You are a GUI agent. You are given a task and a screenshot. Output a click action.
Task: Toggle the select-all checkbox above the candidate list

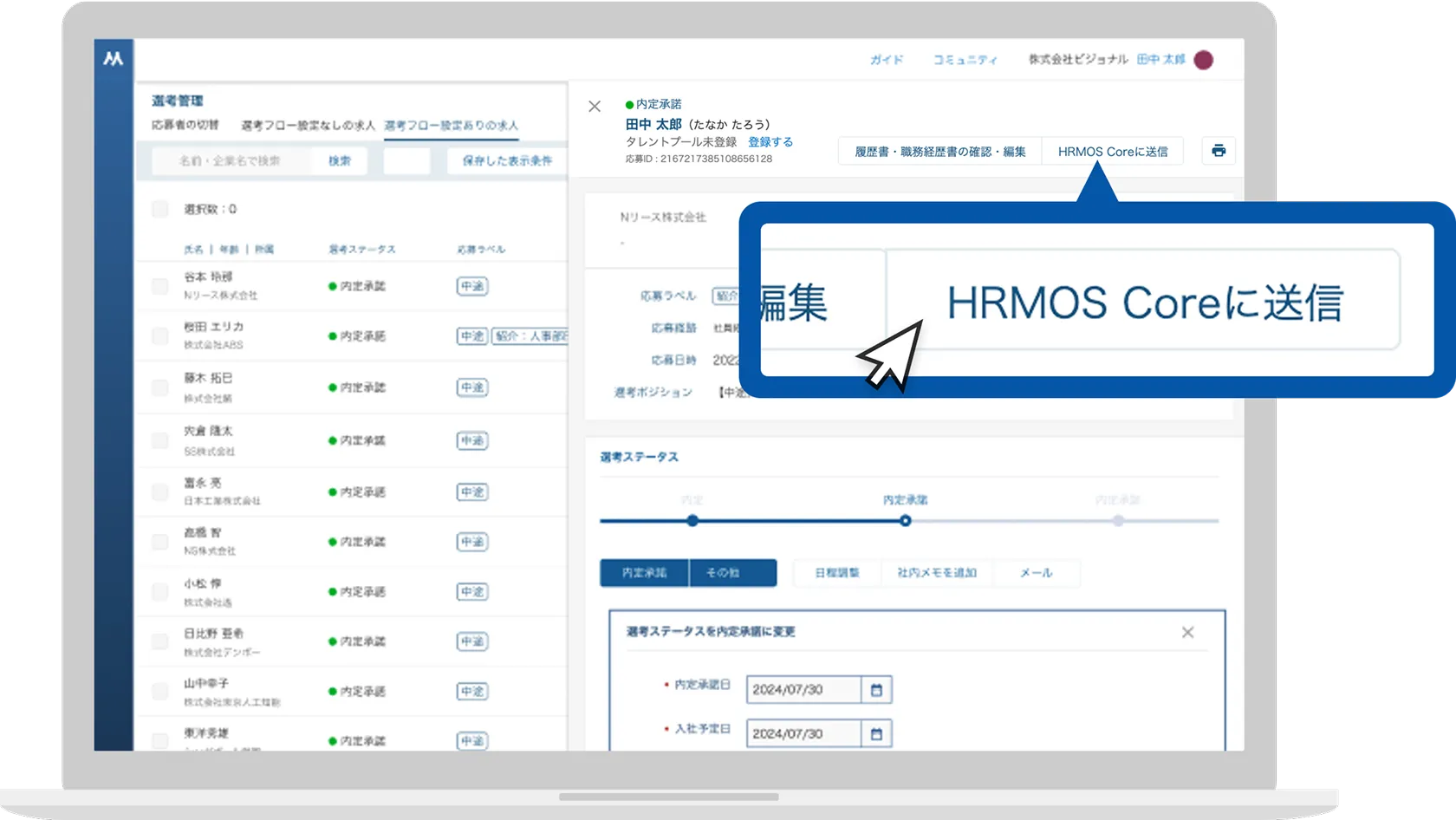tap(159, 208)
